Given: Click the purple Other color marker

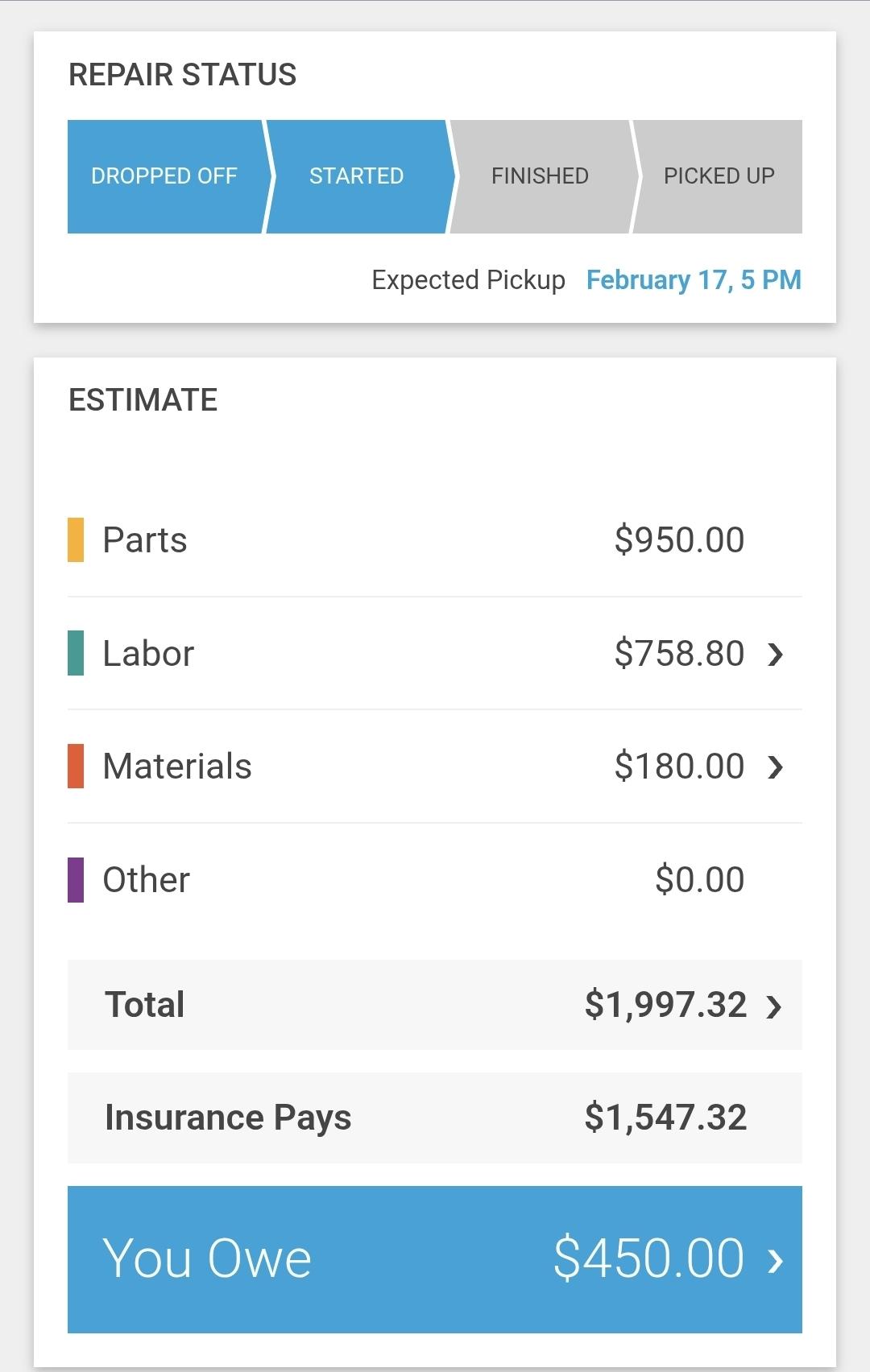Looking at the screenshot, I should tap(76, 880).
